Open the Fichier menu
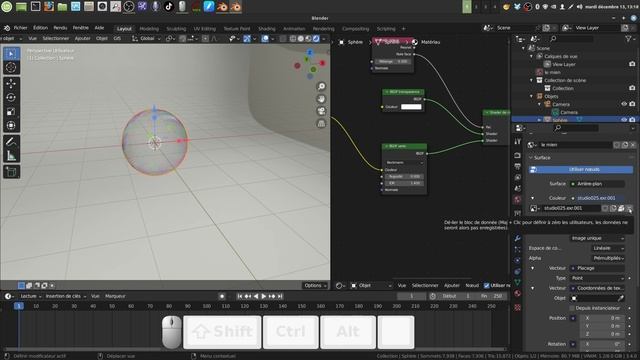This screenshot has width=640, height=360. [x=20, y=28]
